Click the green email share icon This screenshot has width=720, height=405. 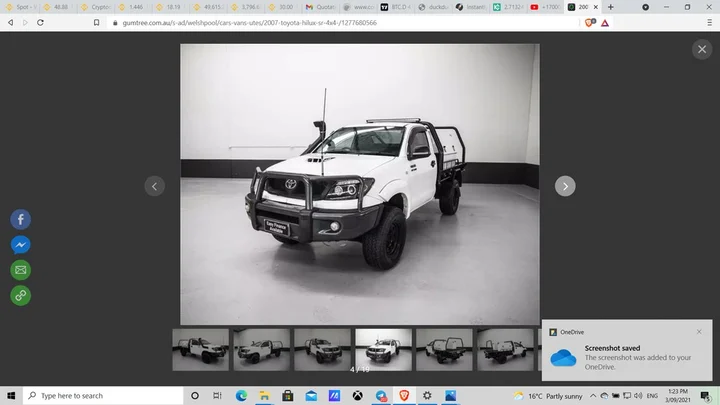(x=20, y=270)
